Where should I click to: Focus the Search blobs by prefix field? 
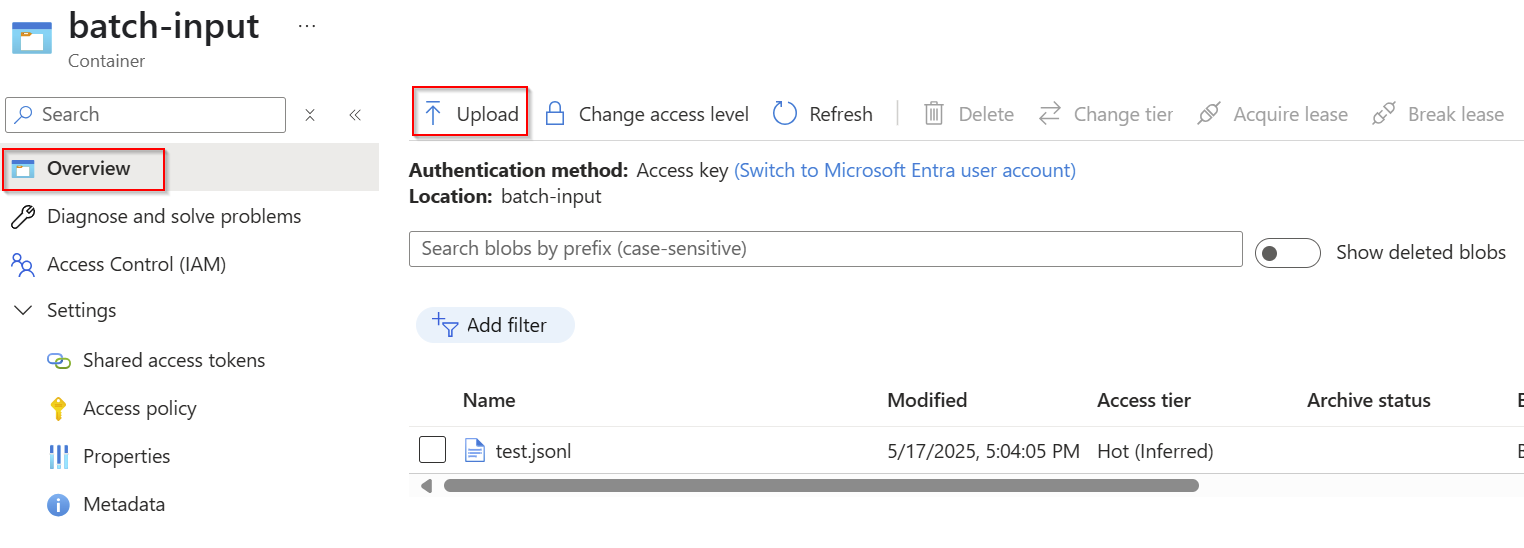825,249
